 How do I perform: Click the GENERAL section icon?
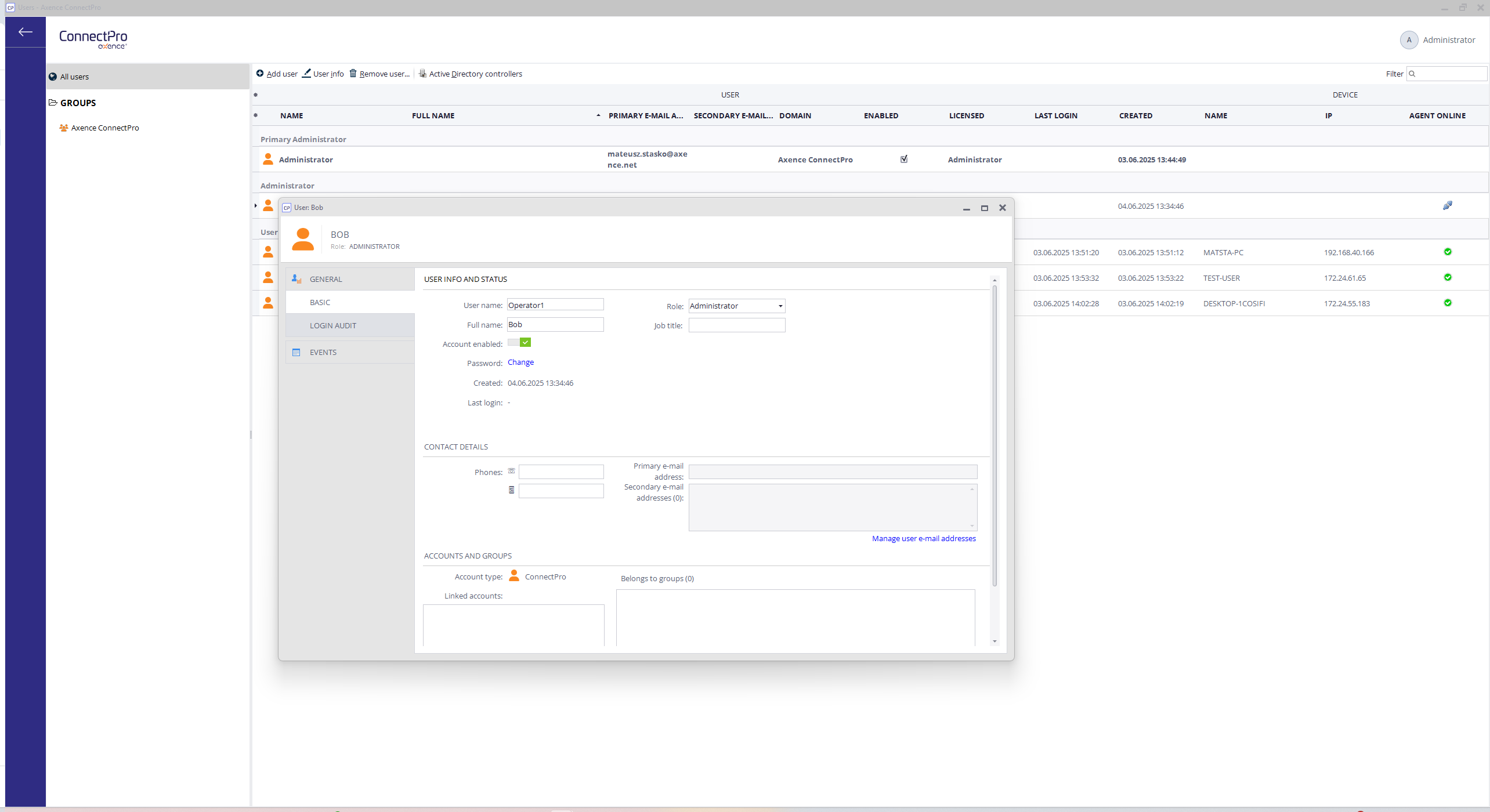[296, 279]
